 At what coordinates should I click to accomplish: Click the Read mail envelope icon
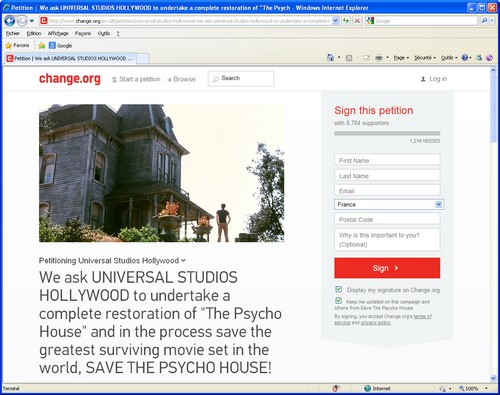(x=366, y=58)
